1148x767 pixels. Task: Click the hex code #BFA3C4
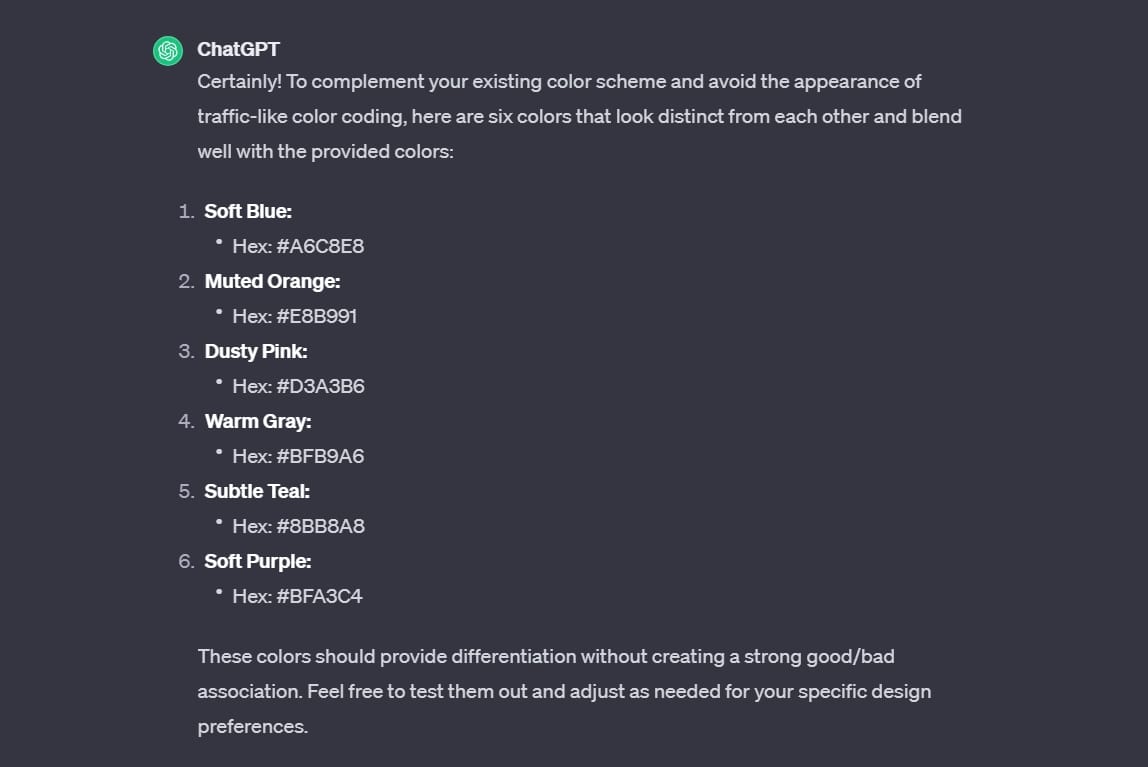point(319,596)
